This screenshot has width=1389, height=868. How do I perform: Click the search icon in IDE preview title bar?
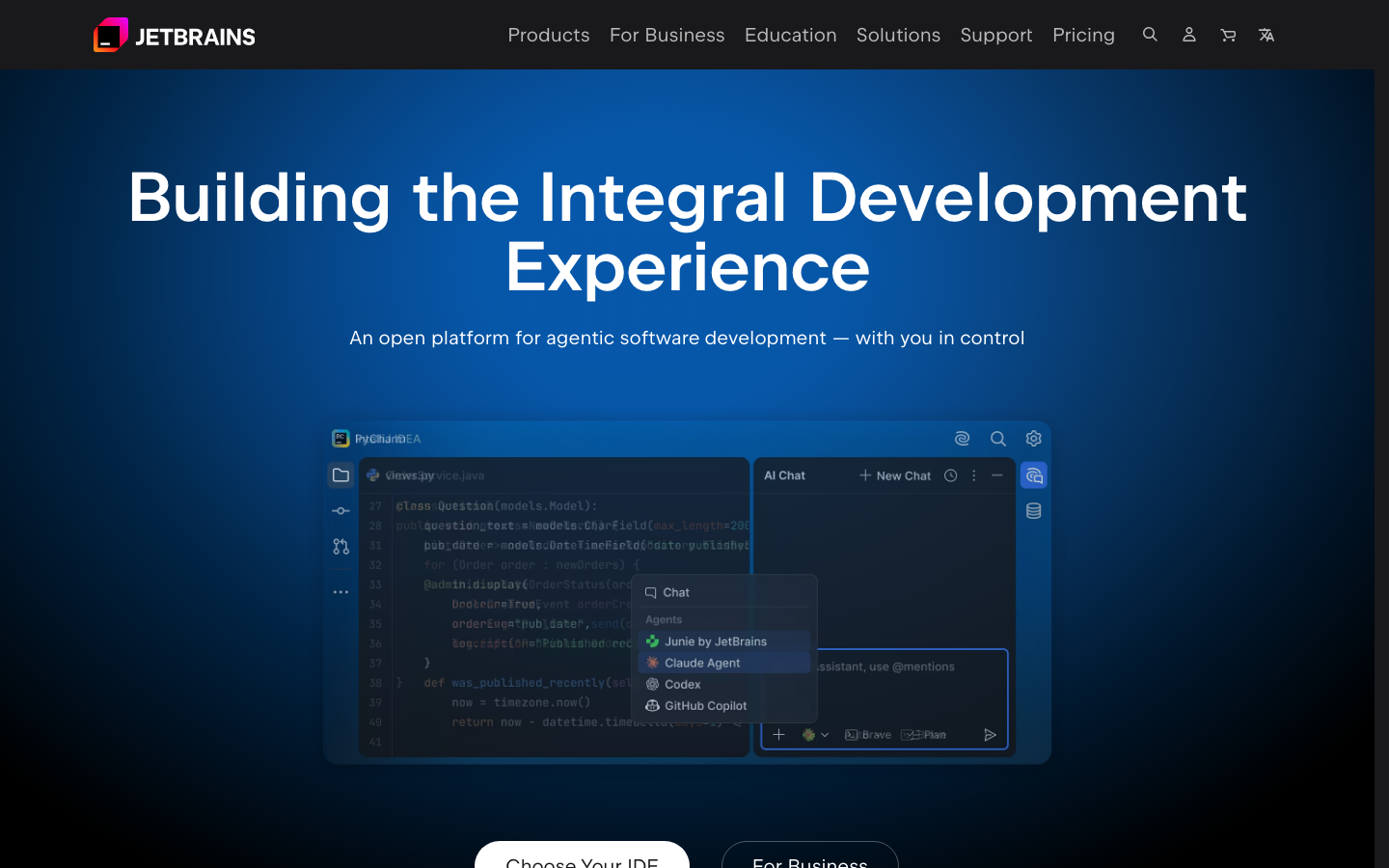(x=998, y=439)
